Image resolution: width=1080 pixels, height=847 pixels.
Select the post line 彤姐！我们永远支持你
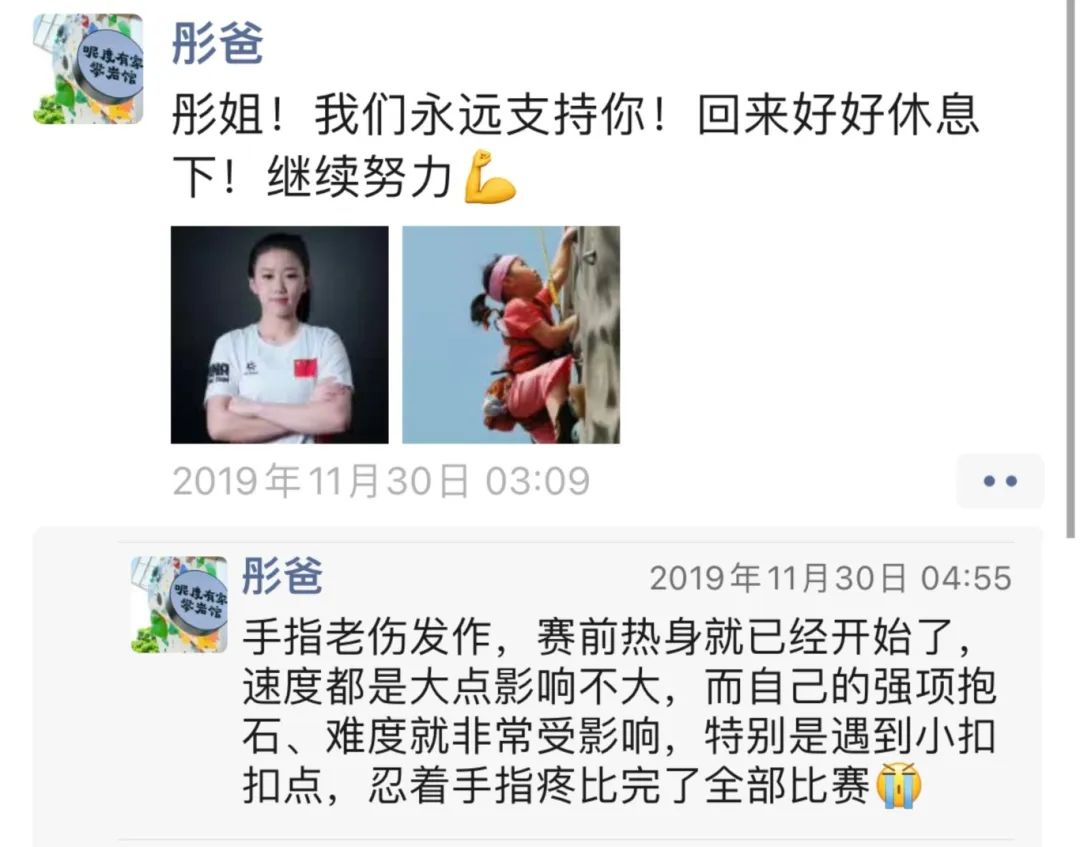point(575,114)
